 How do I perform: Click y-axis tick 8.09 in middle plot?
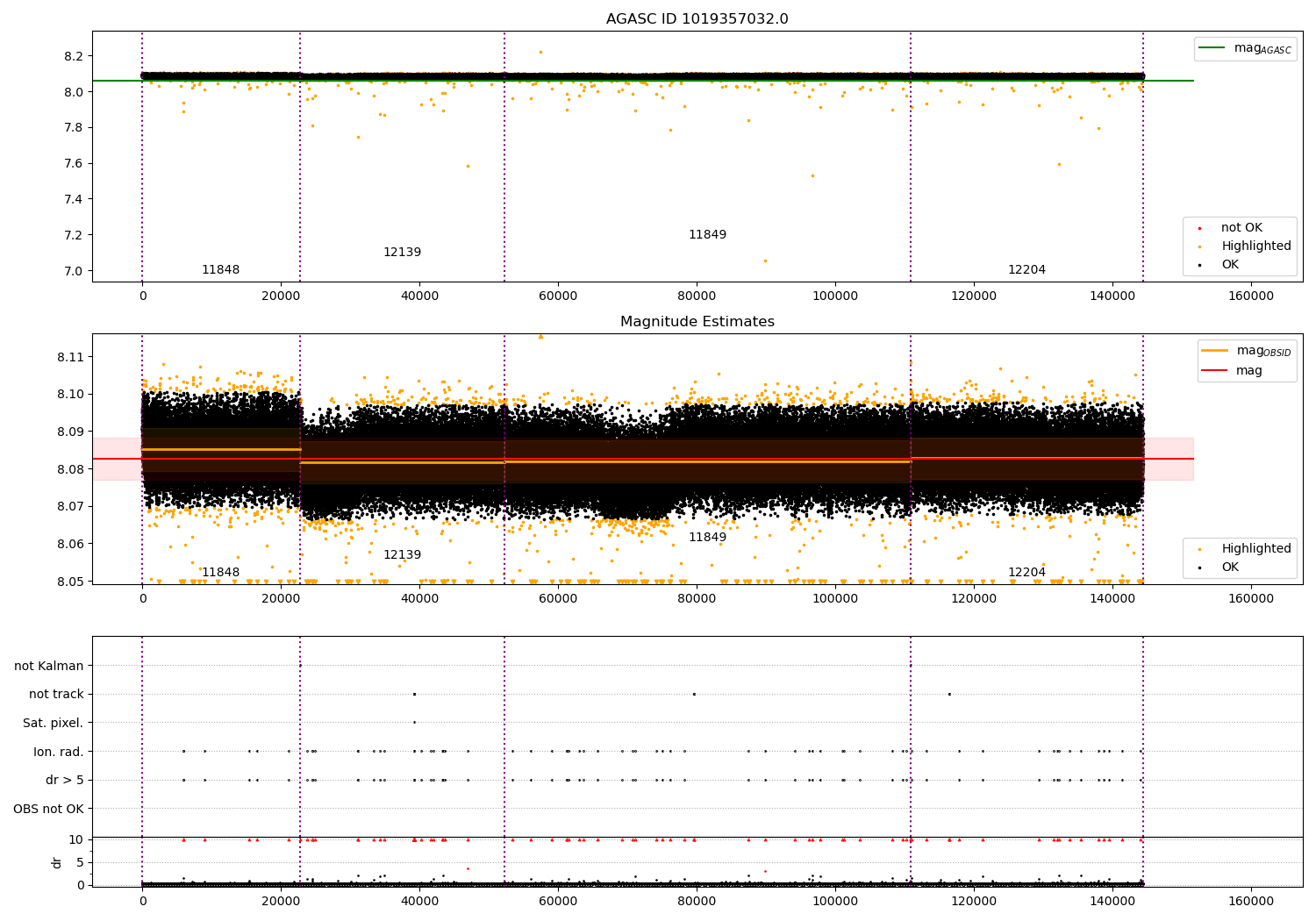click(70, 432)
